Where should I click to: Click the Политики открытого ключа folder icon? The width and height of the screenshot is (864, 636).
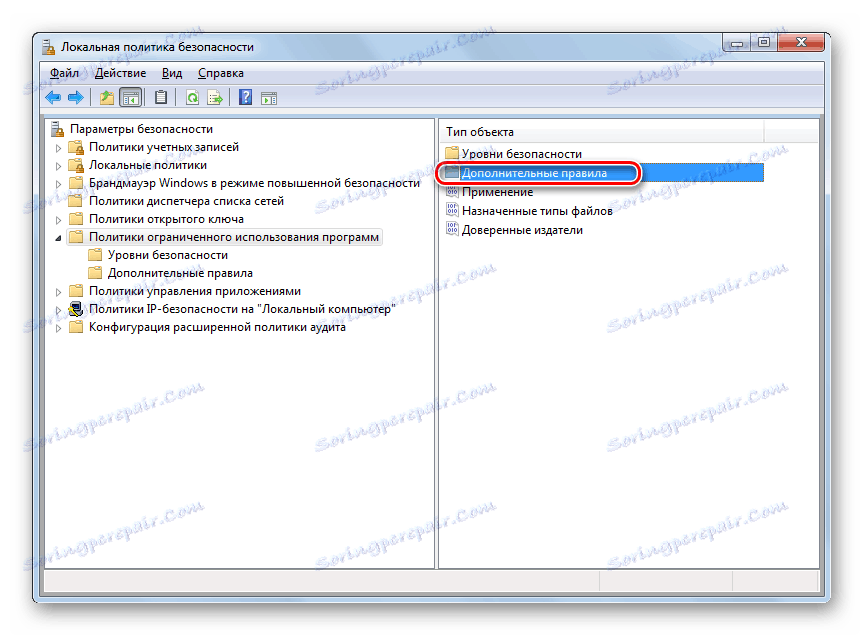click(75, 219)
